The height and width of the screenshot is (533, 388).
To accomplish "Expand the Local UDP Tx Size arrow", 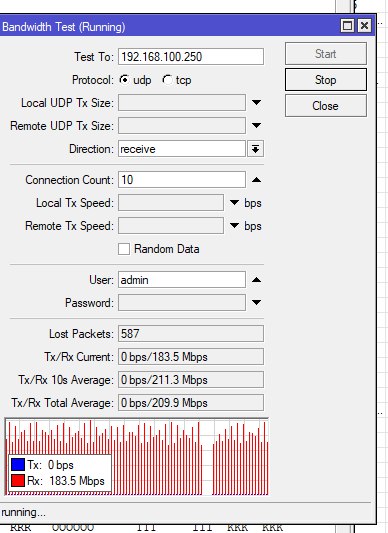I will click(x=256, y=102).
